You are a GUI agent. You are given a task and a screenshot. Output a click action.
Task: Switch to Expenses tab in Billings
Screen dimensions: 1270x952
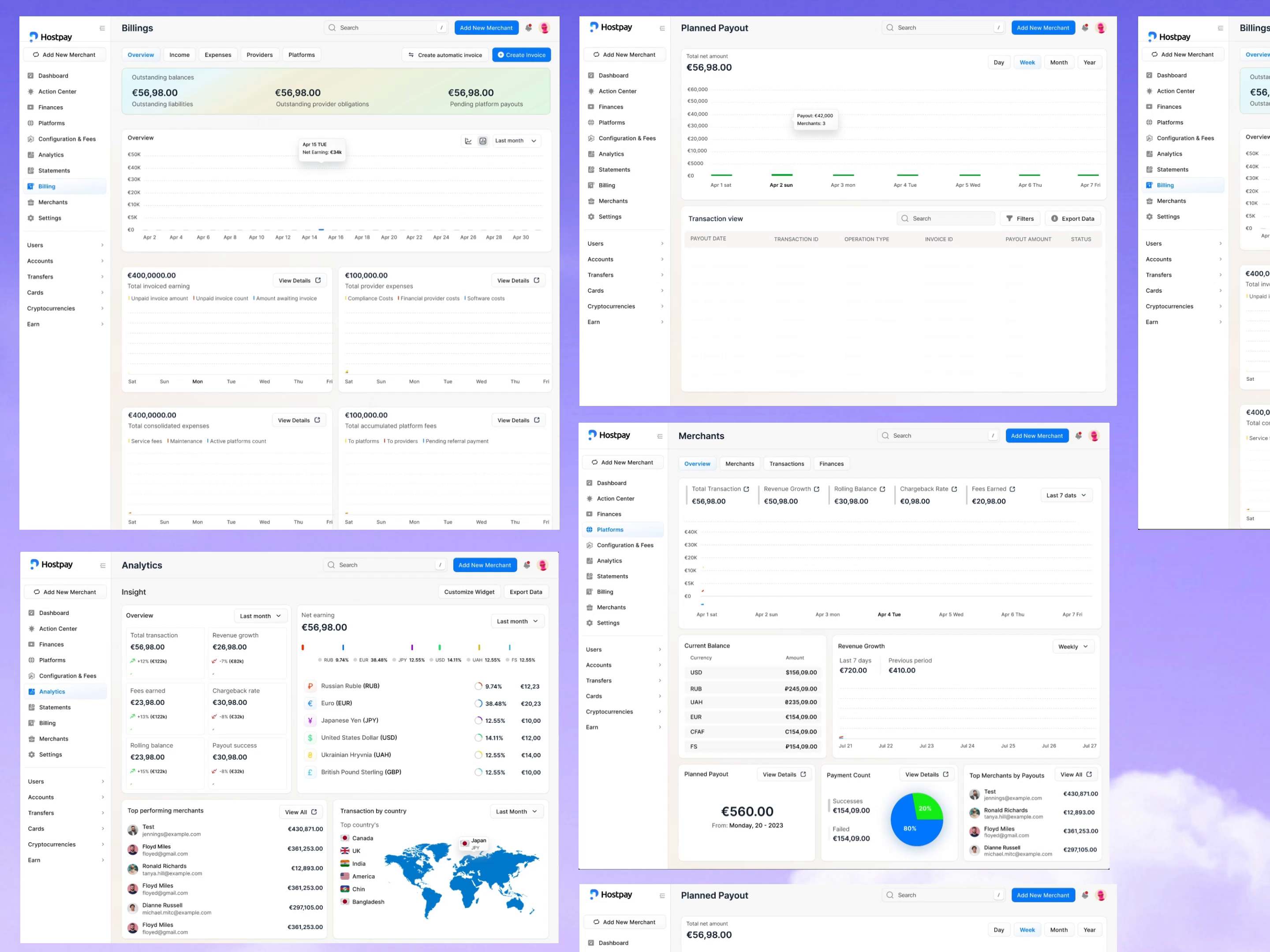[x=217, y=55]
